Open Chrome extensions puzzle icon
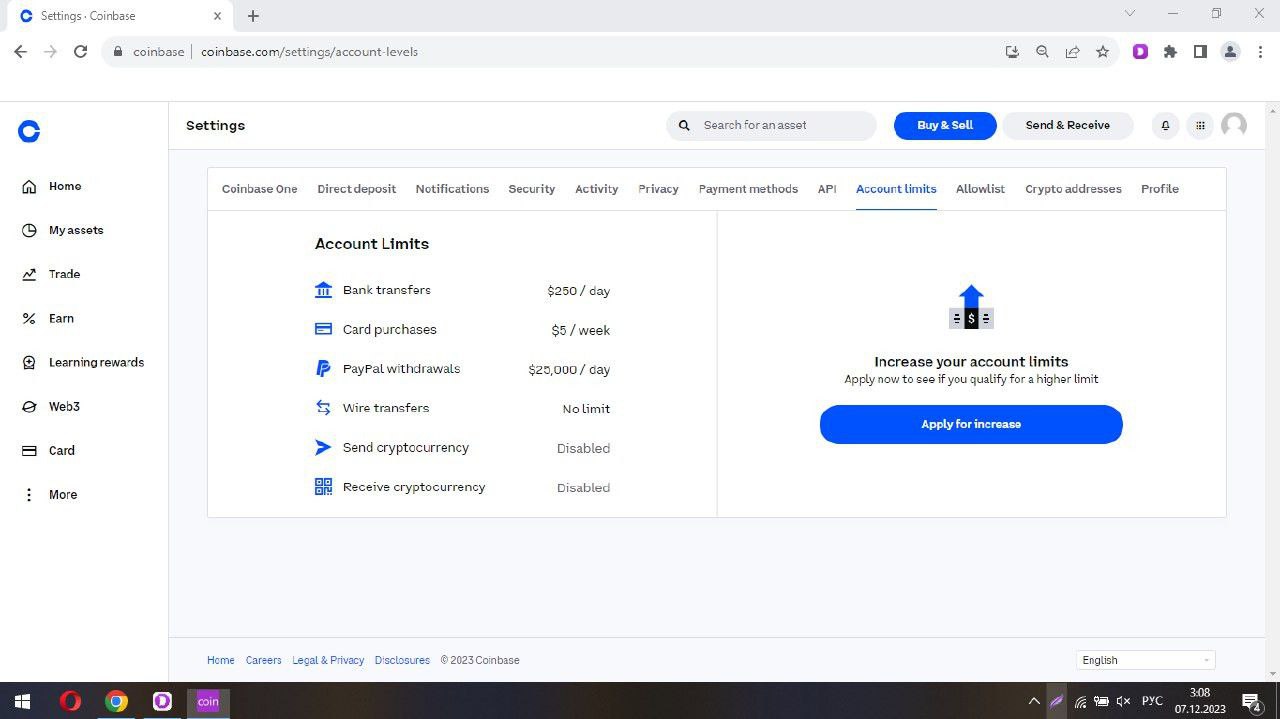The width and height of the screenshot is (1280, 719). [x=1170, y=52]
